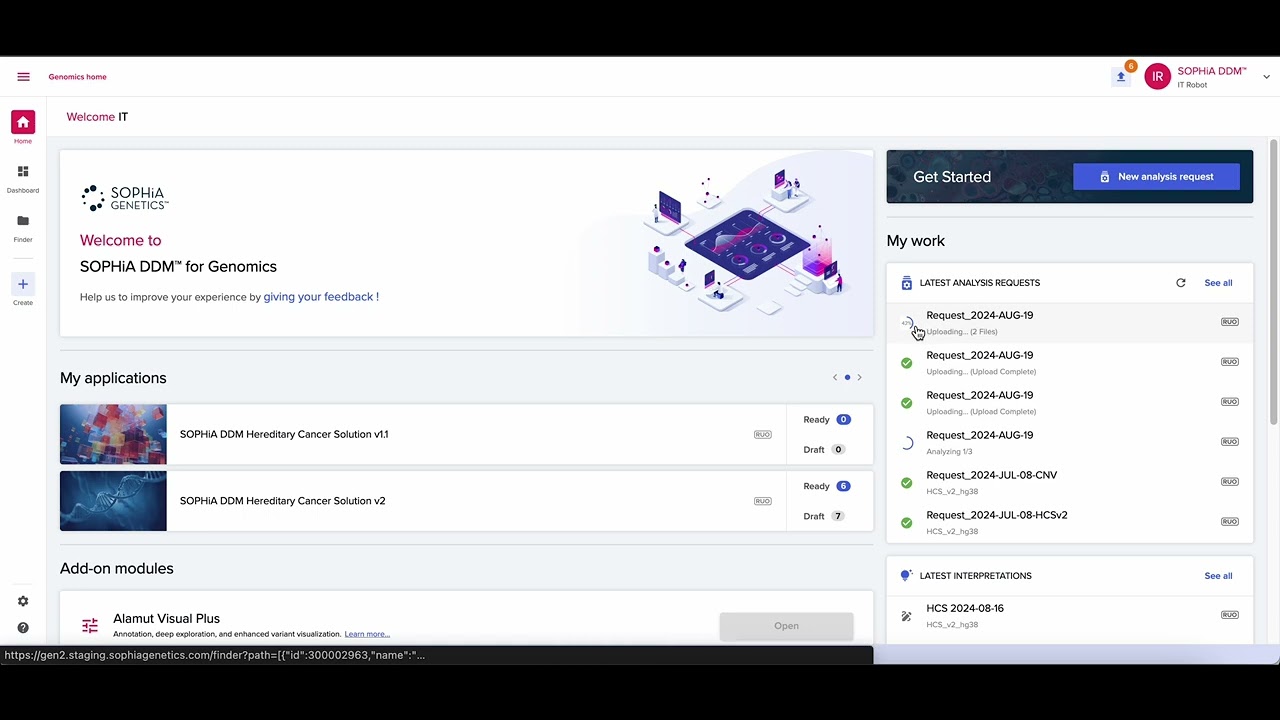1280x720 pixels.
Task: Click the RUO badge on Request_2024-JUL-08-CNV
Action: [x=1230, y=482]
